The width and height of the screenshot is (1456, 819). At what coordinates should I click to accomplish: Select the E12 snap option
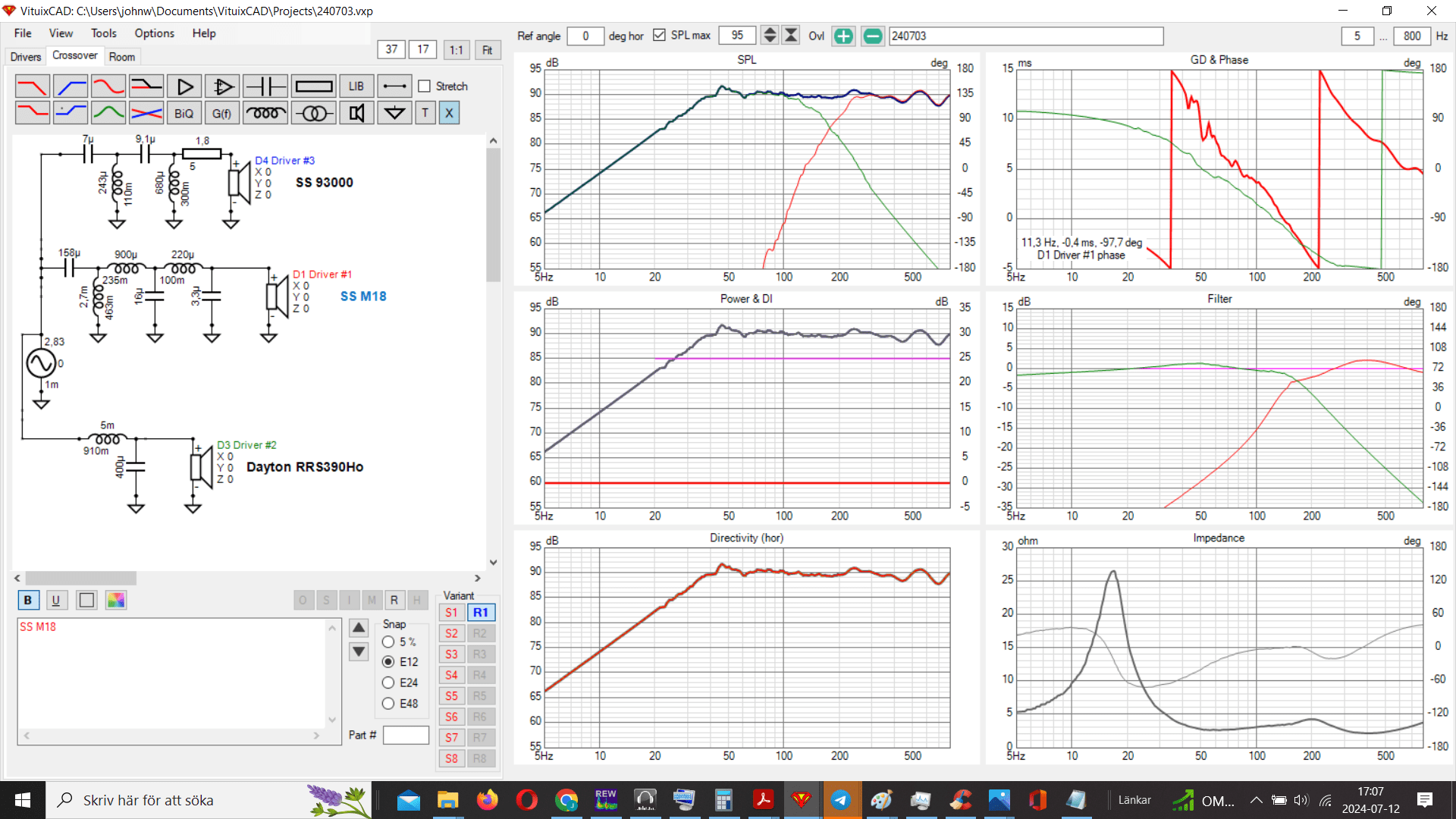[388, 662]
